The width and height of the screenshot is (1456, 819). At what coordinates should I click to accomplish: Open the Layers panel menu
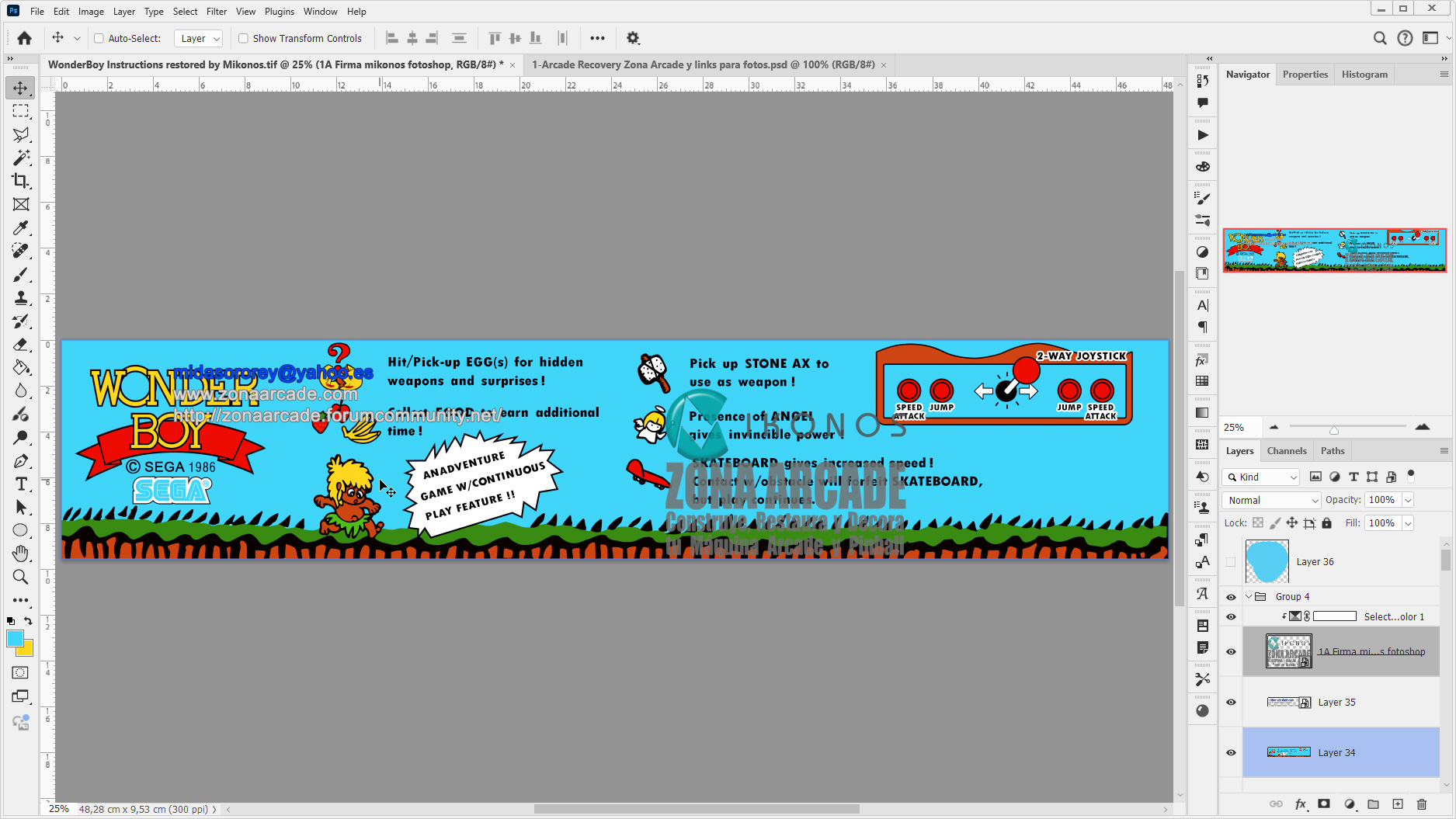click(1444, 451)
